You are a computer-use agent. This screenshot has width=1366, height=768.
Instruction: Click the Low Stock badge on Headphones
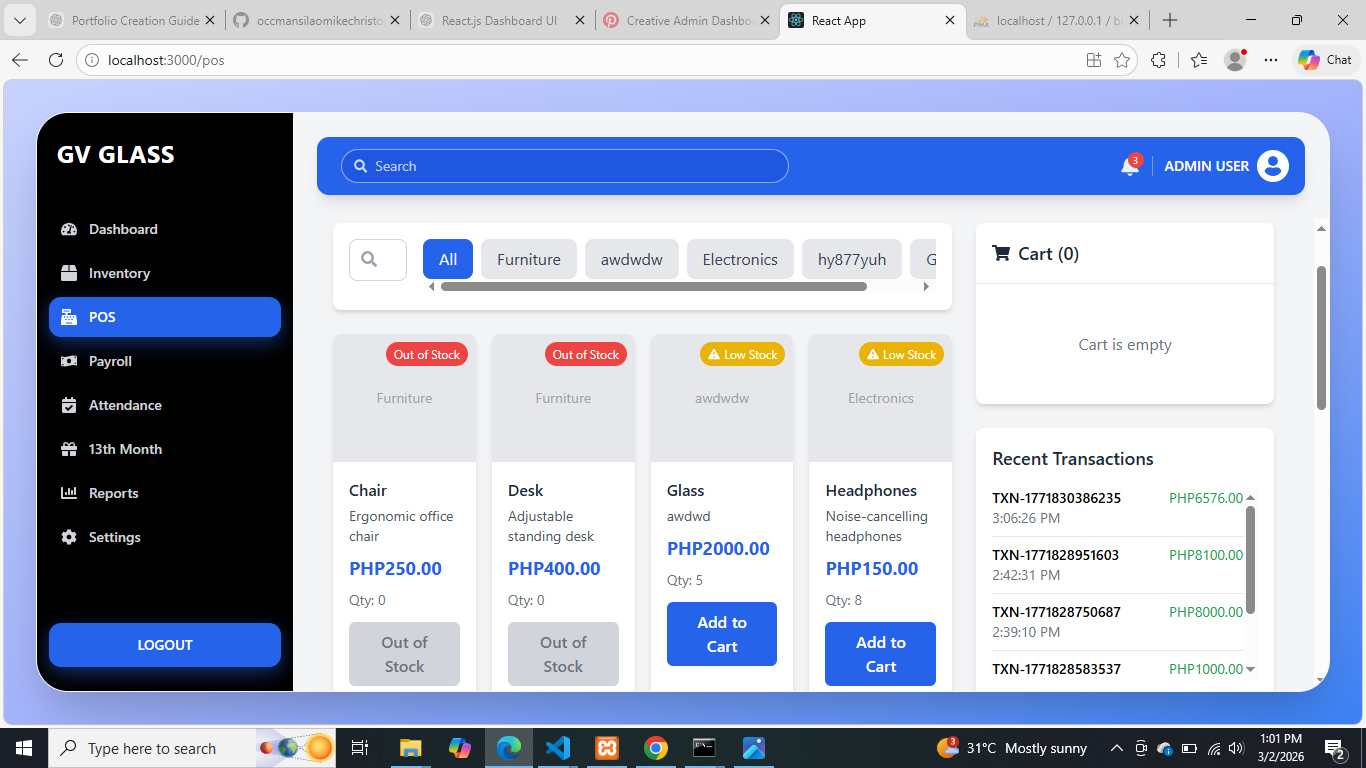click(901, 354)
